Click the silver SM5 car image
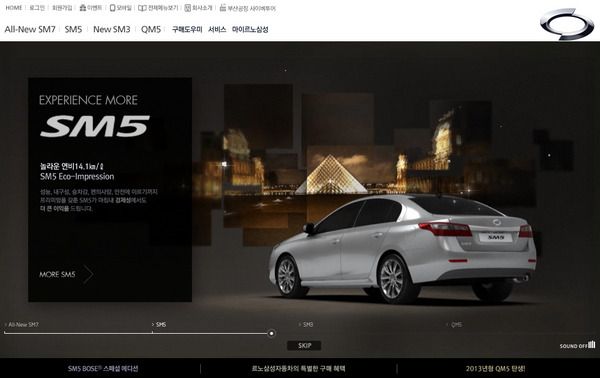This screenshot has height=378, width=600. pyautogui.click(x=403, y=249)
